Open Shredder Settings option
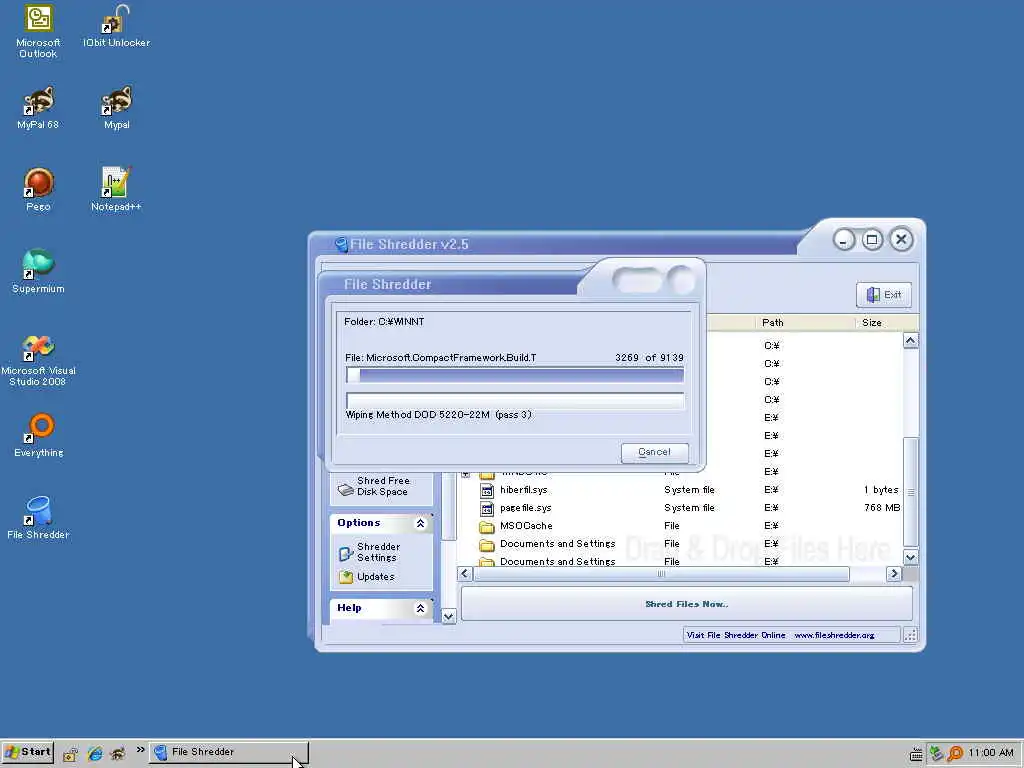 click(378, 552)
